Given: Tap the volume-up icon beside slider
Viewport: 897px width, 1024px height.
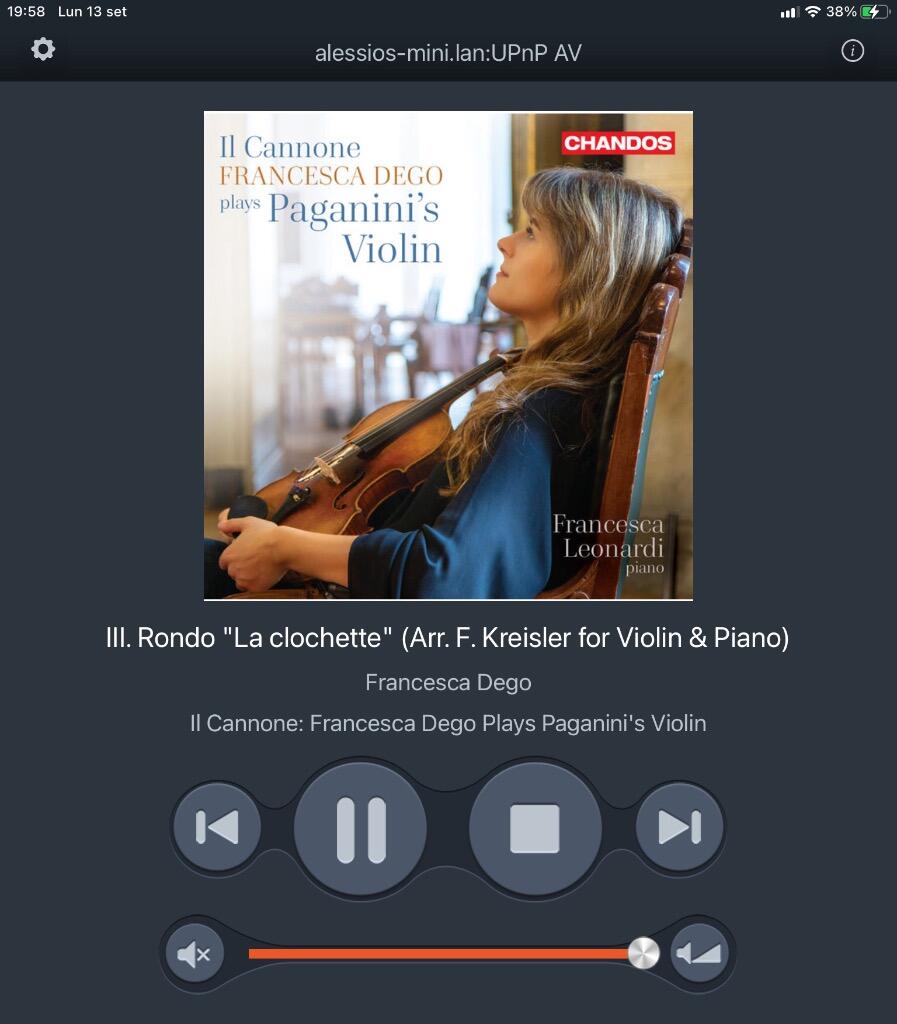Looking at the screenshot, I should pos(700,953).
